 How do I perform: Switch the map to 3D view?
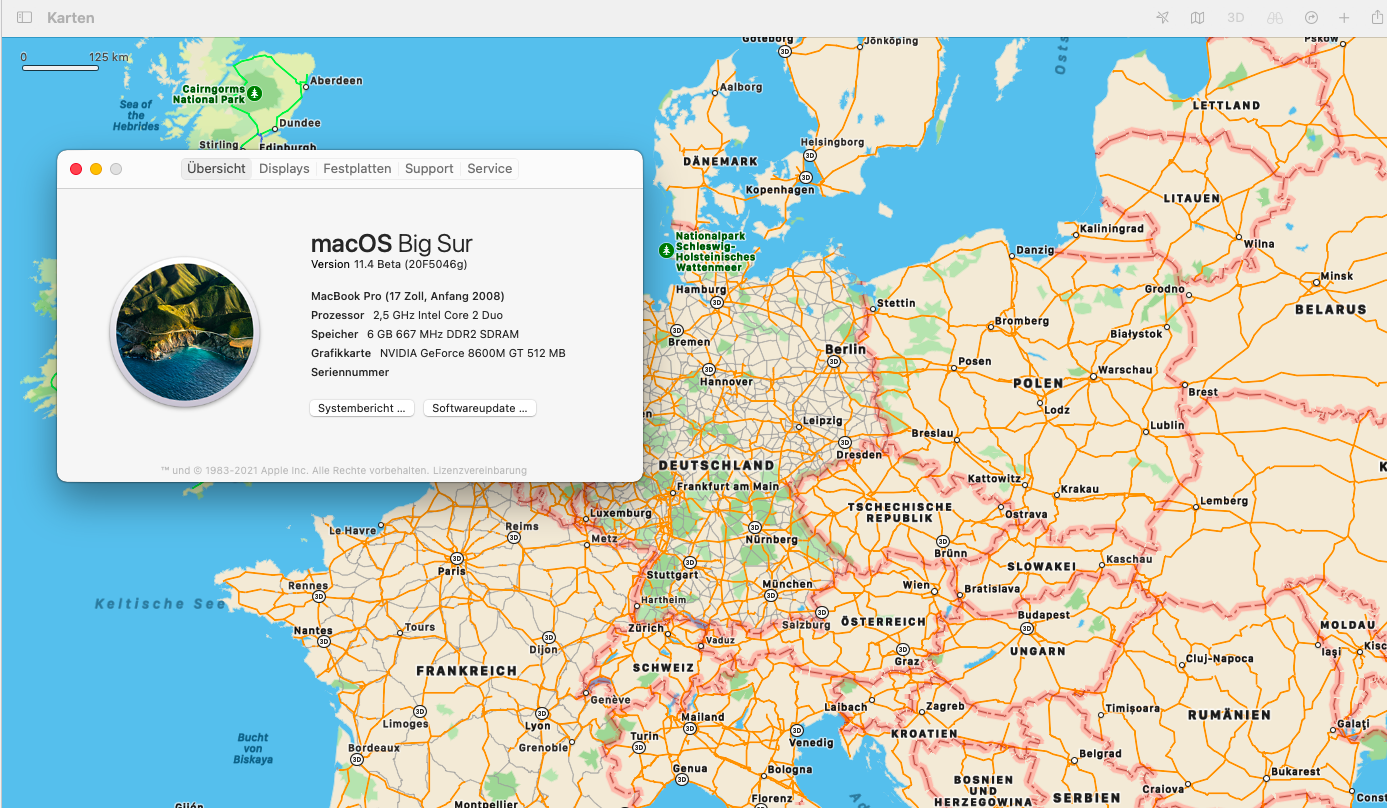[x=1236, y=18]
